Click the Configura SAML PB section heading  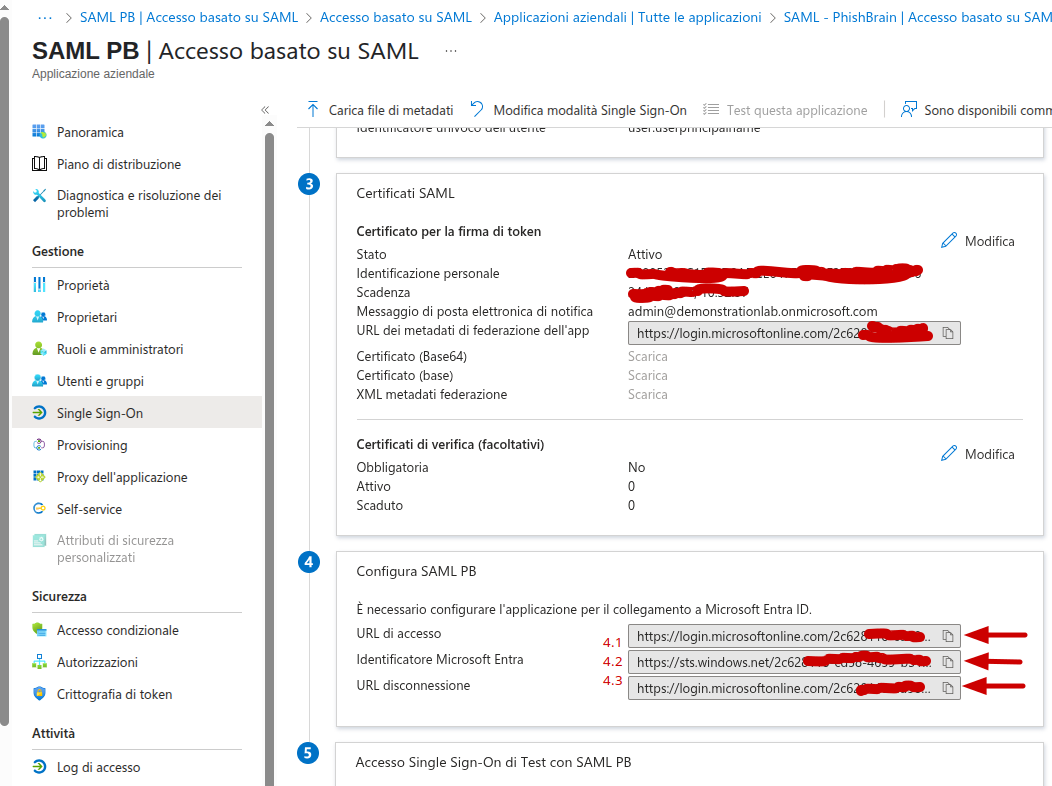(416, 571)
